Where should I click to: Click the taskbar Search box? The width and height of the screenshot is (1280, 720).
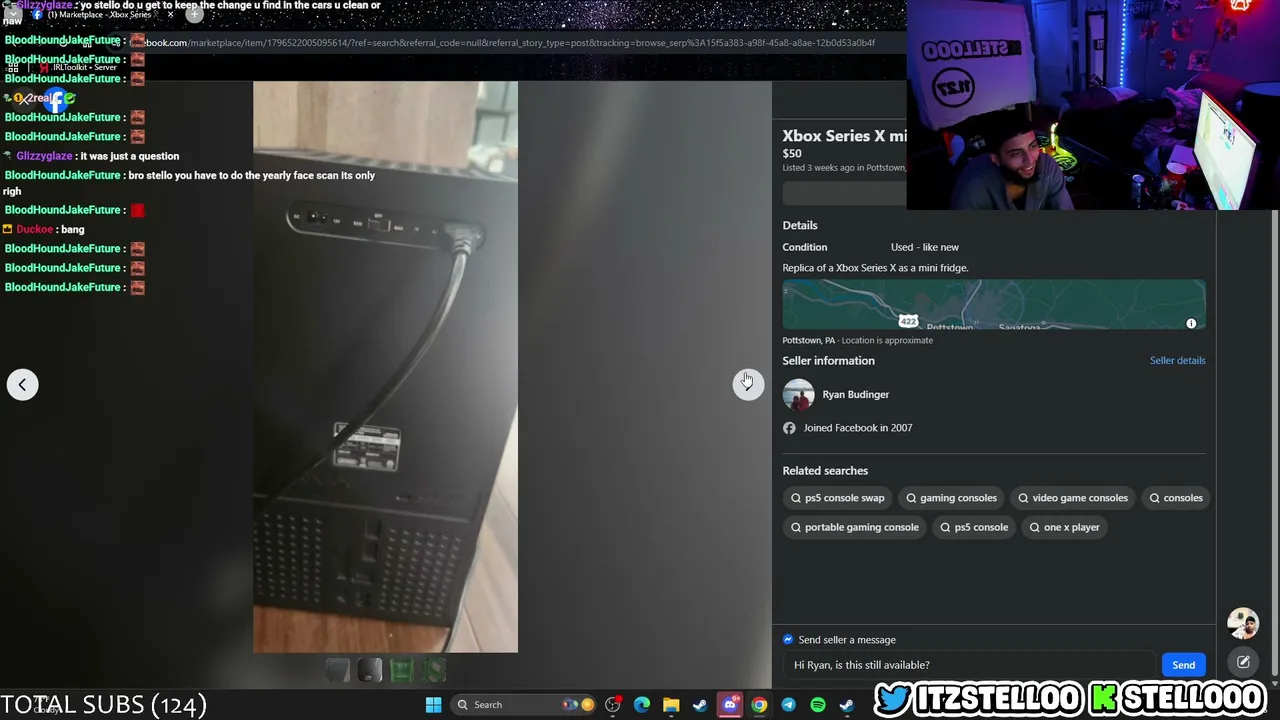pos(522,705)
